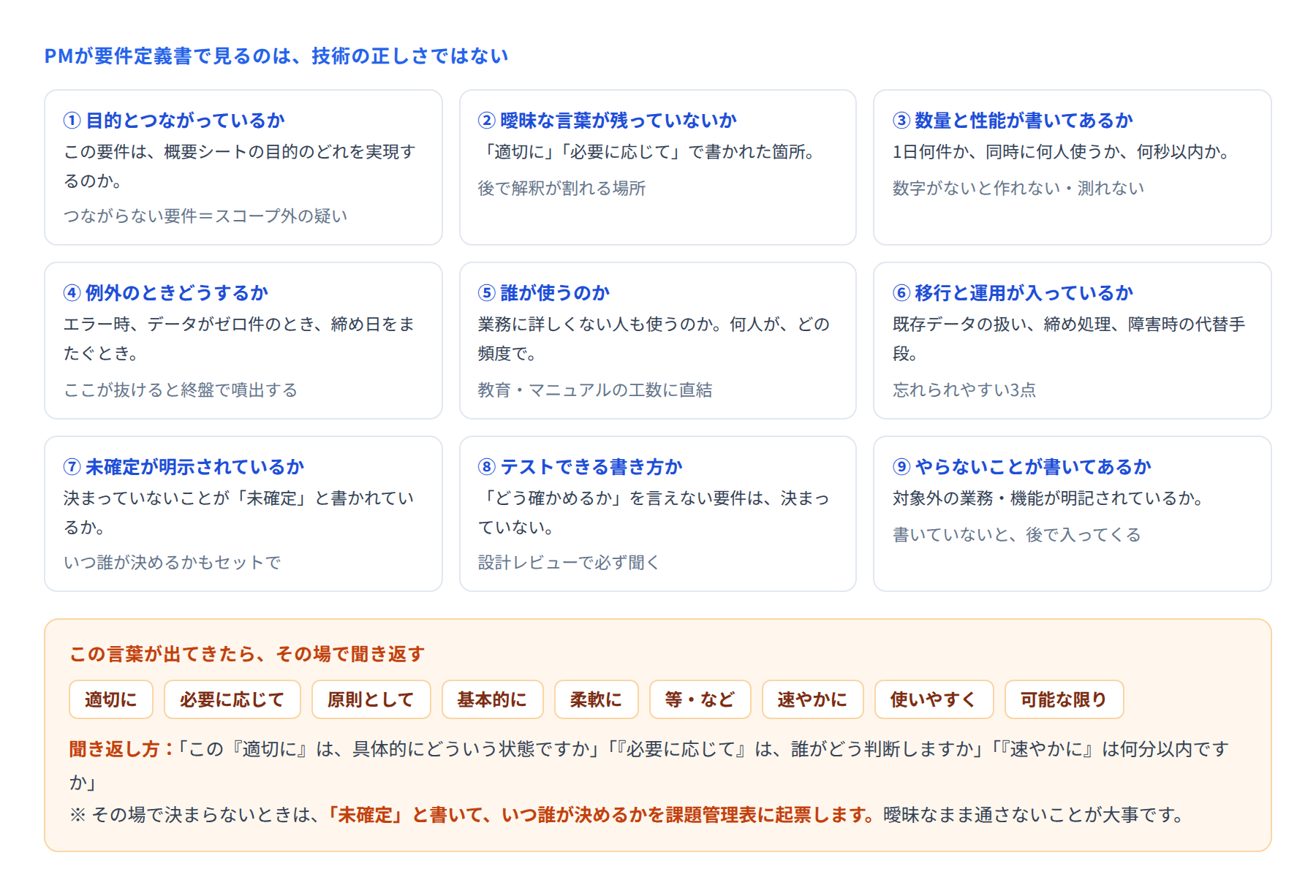1316x896 pixels.
Task: Click note 書いていないと、後で入ってくる
Action: (x=1016, y=534)
